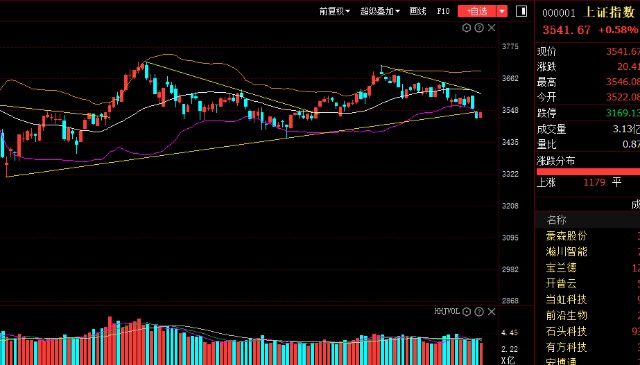Open 瀚川智能 in the stock list

pyautogui.click(x=566, y=251)
